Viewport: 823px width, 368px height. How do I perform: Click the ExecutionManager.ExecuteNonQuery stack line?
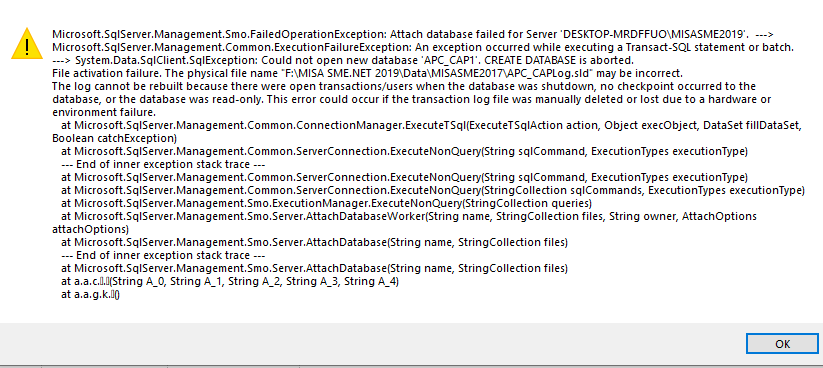point(326,203)
